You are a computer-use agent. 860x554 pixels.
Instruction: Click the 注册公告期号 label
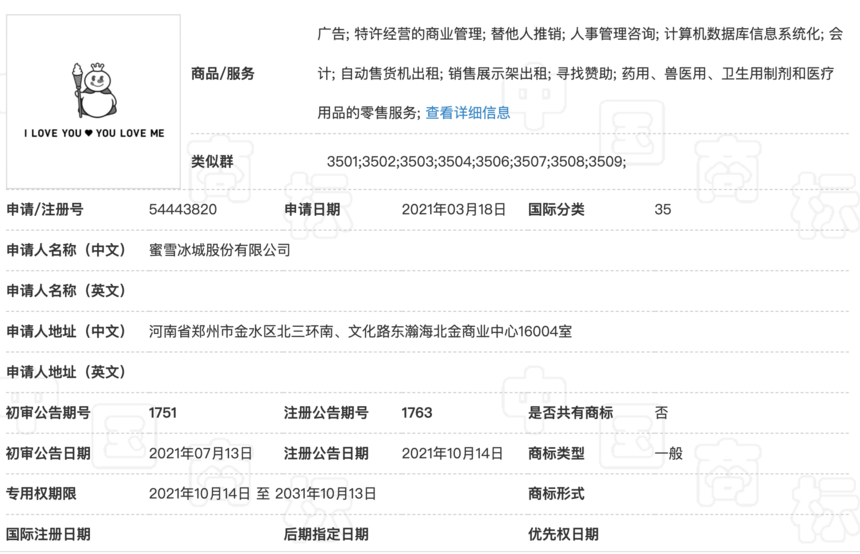coord(326,412)
